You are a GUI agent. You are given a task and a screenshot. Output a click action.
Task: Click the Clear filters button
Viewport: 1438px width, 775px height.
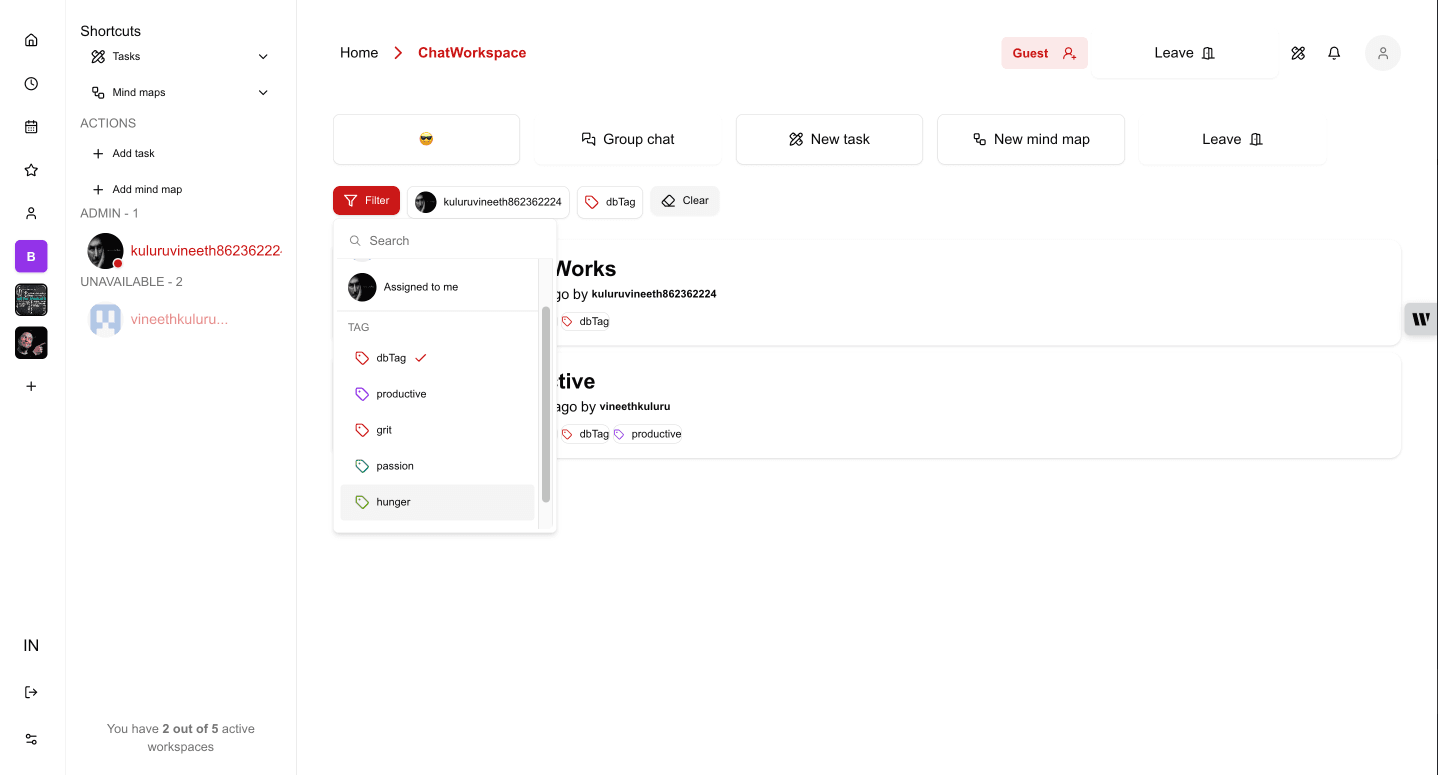pyautogui.click(x=684, y=200)
